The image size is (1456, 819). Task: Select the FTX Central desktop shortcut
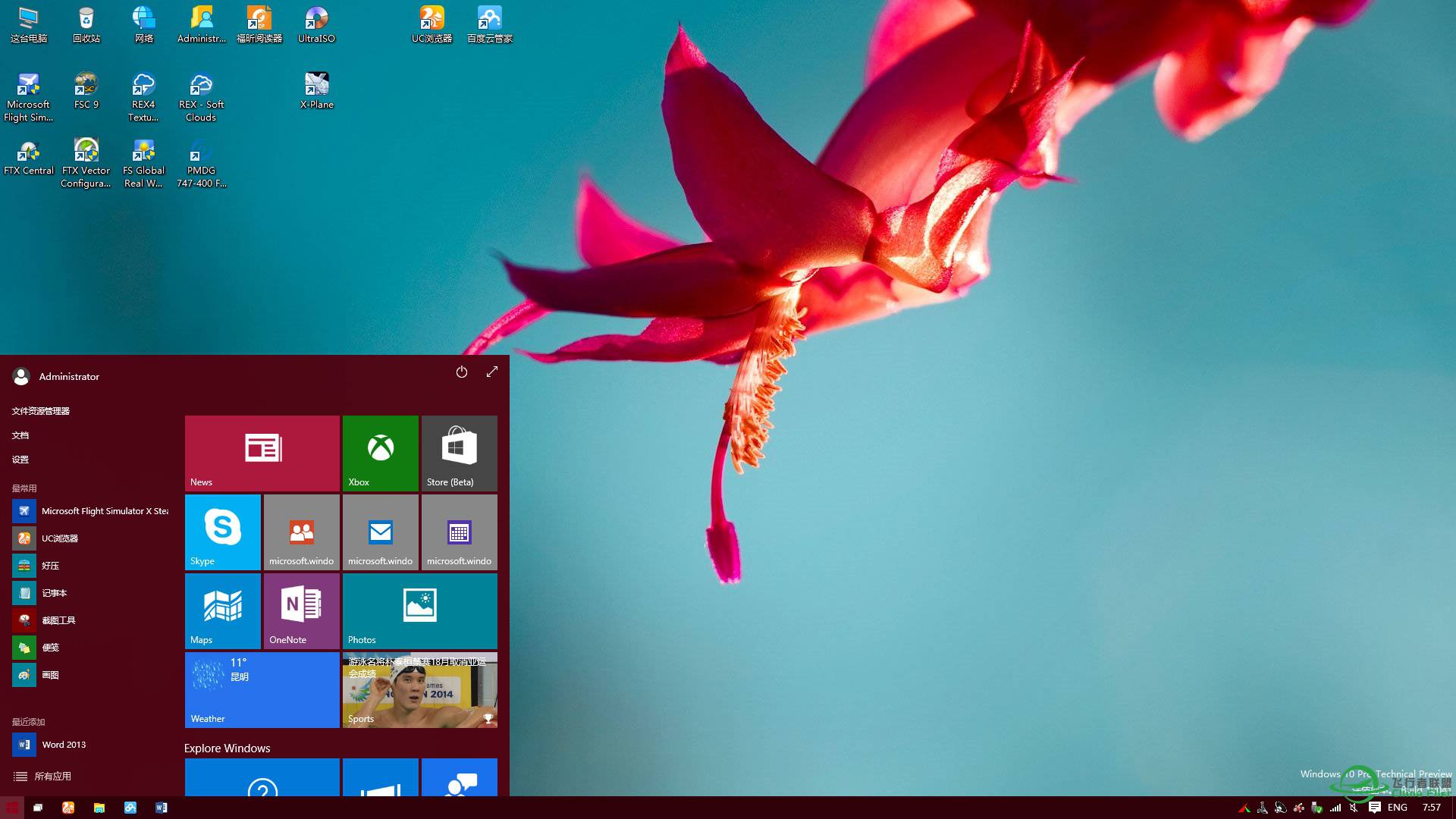click(x=29, y=157)
